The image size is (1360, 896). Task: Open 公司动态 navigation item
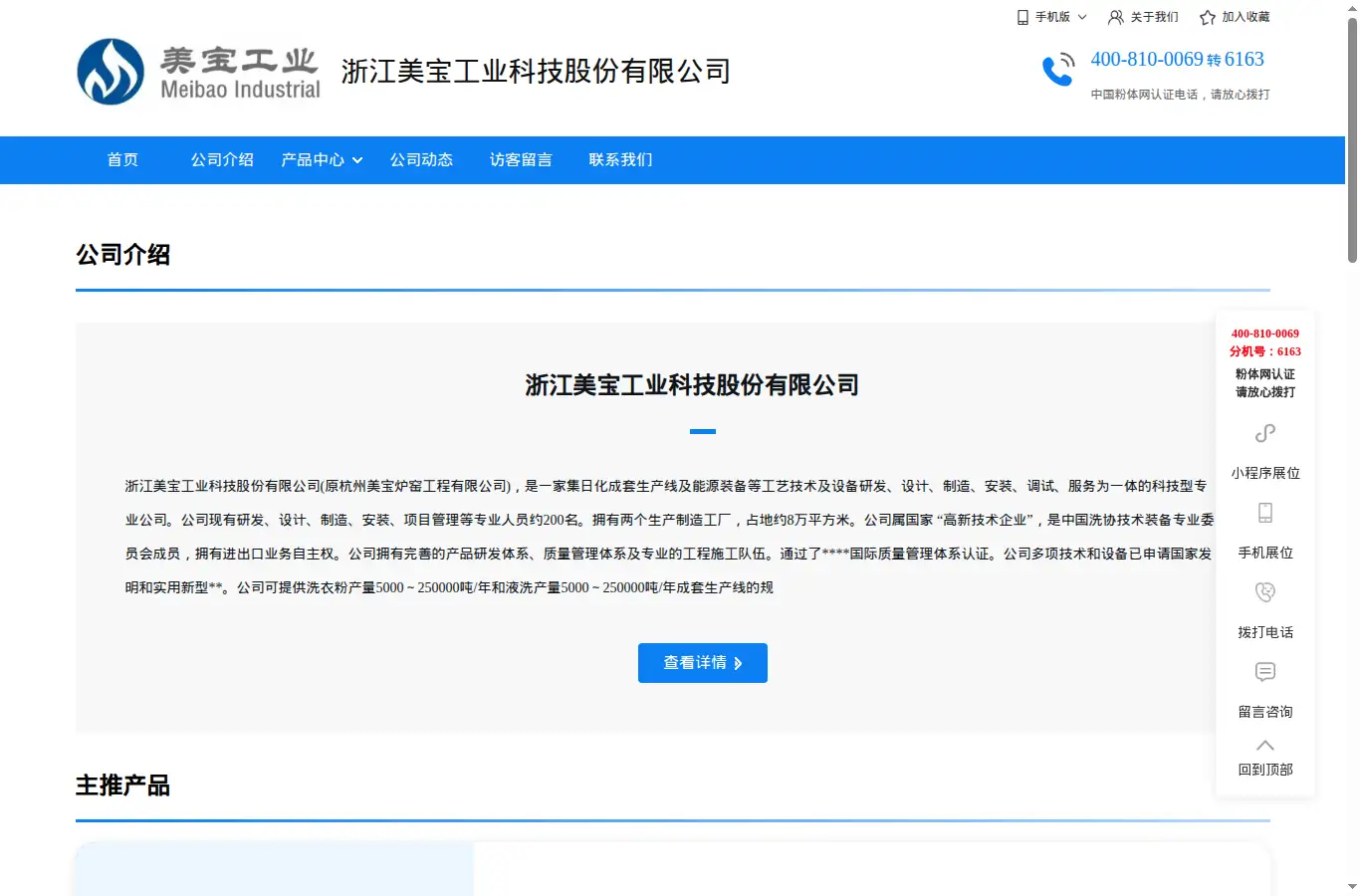421,159
